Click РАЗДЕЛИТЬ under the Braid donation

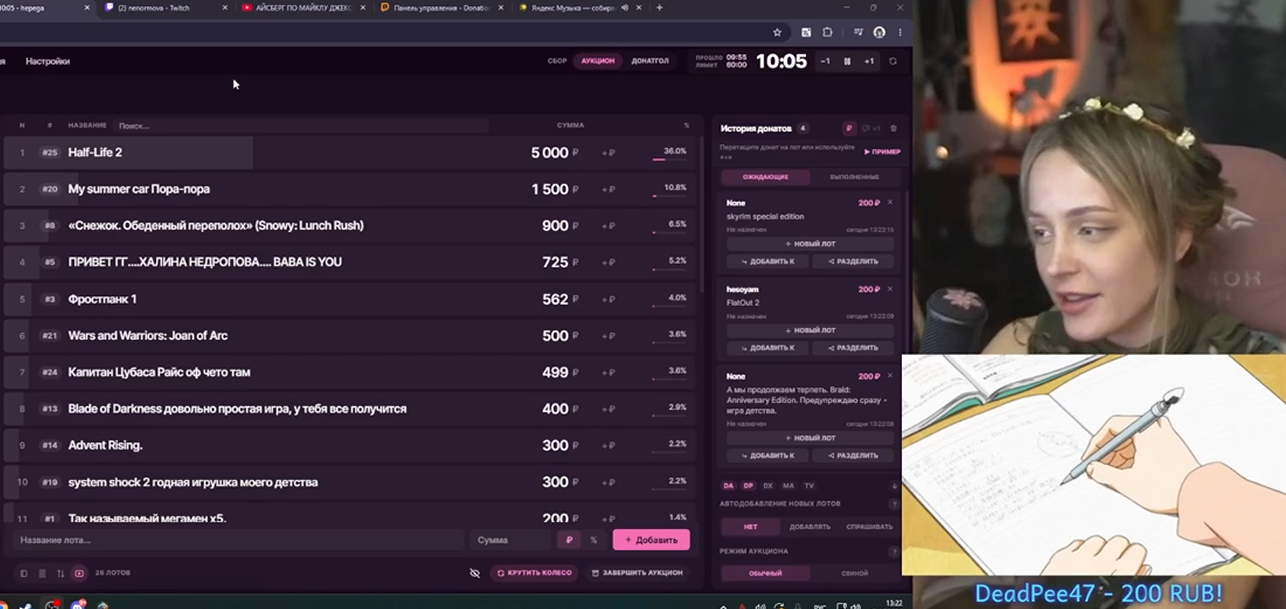coord(853,455)
